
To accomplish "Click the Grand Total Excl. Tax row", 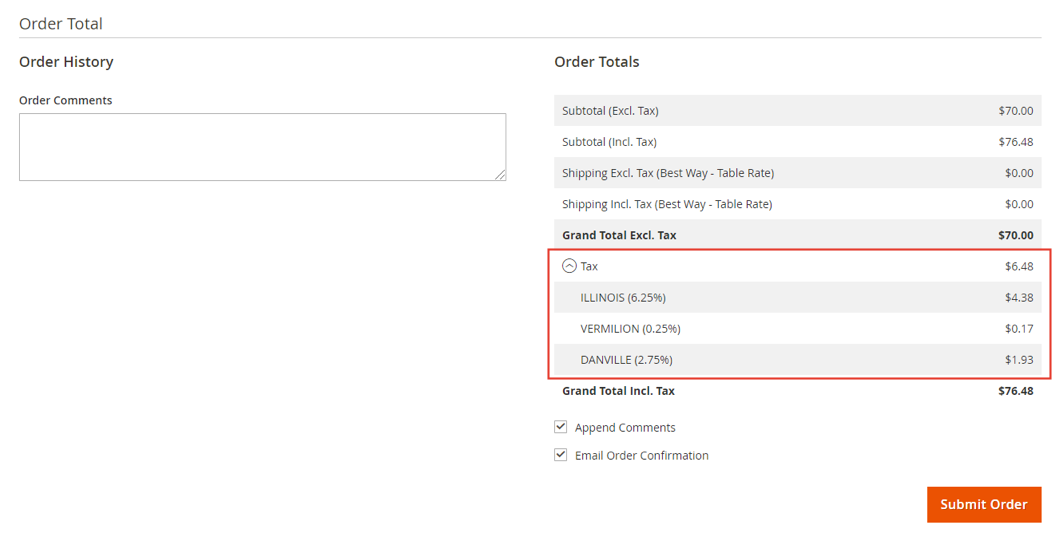I will 798,234.
